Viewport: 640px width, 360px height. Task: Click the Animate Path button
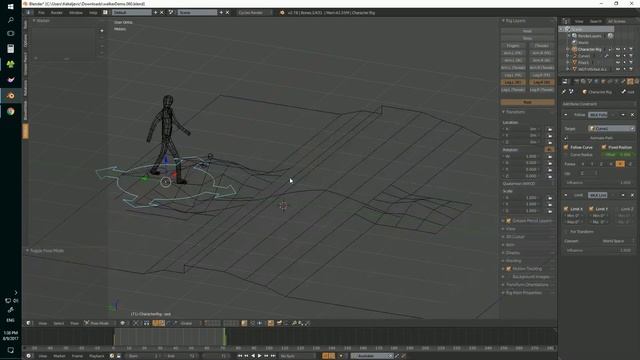(601, 138)
